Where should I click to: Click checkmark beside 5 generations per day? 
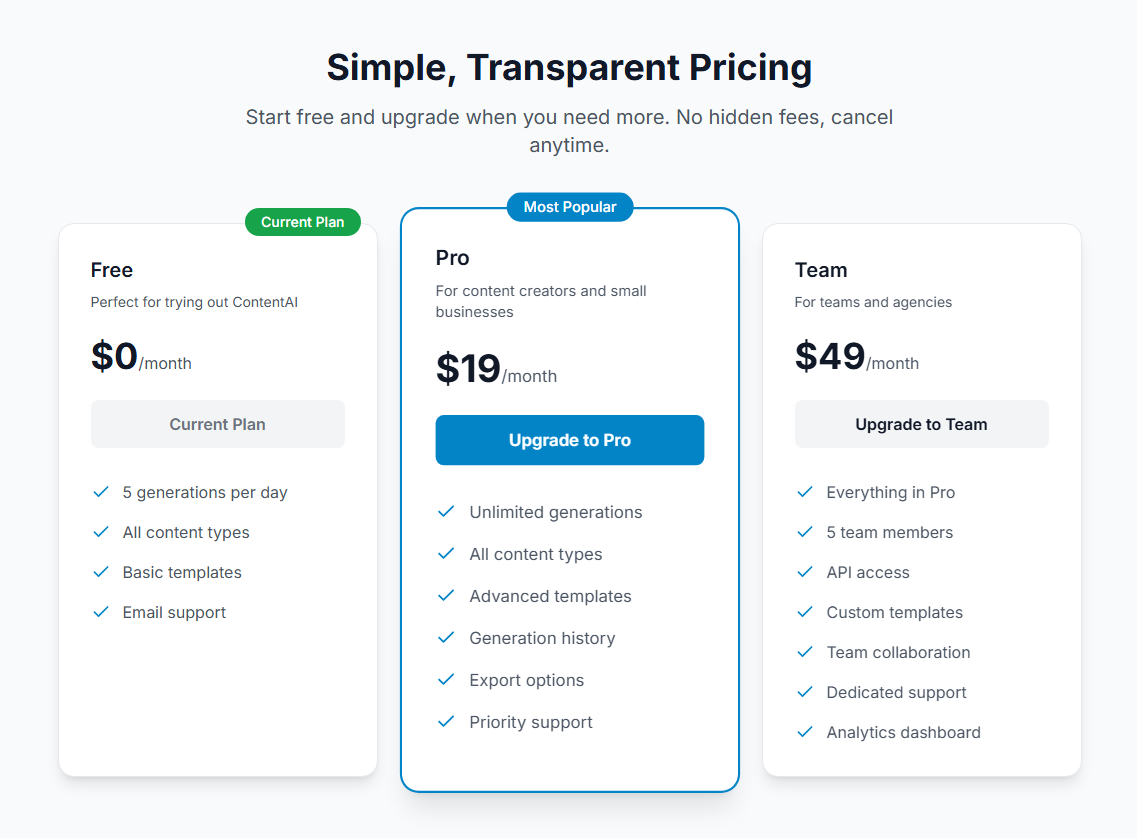(100, 492)
